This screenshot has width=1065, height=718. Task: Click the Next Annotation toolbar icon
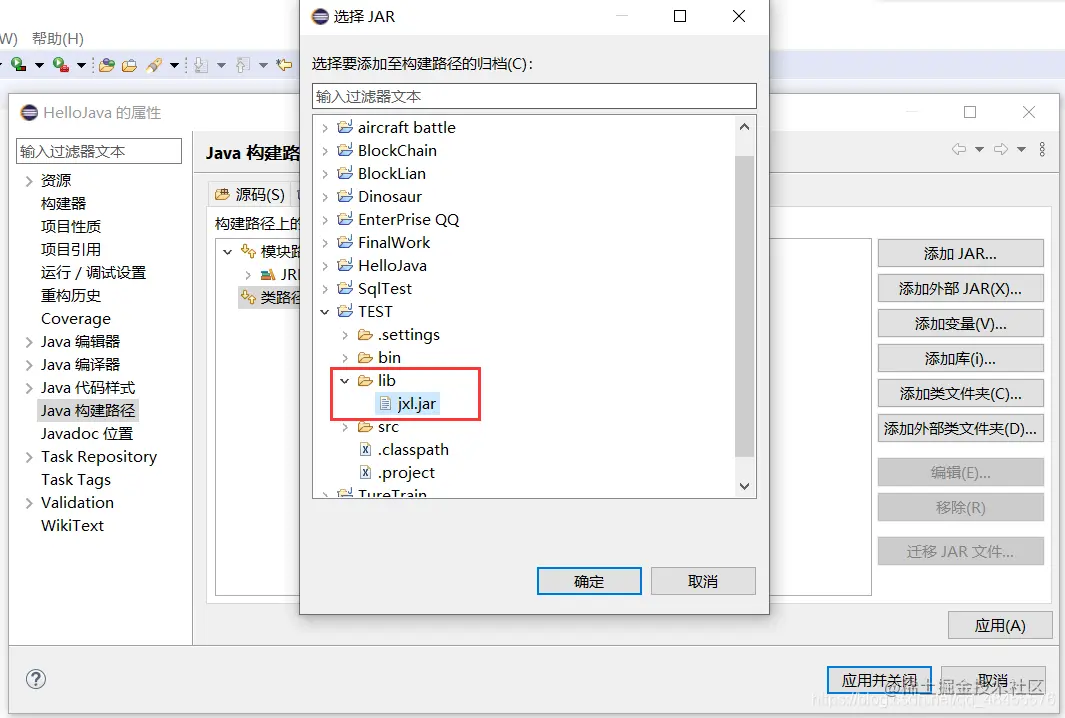pos(200,65)
